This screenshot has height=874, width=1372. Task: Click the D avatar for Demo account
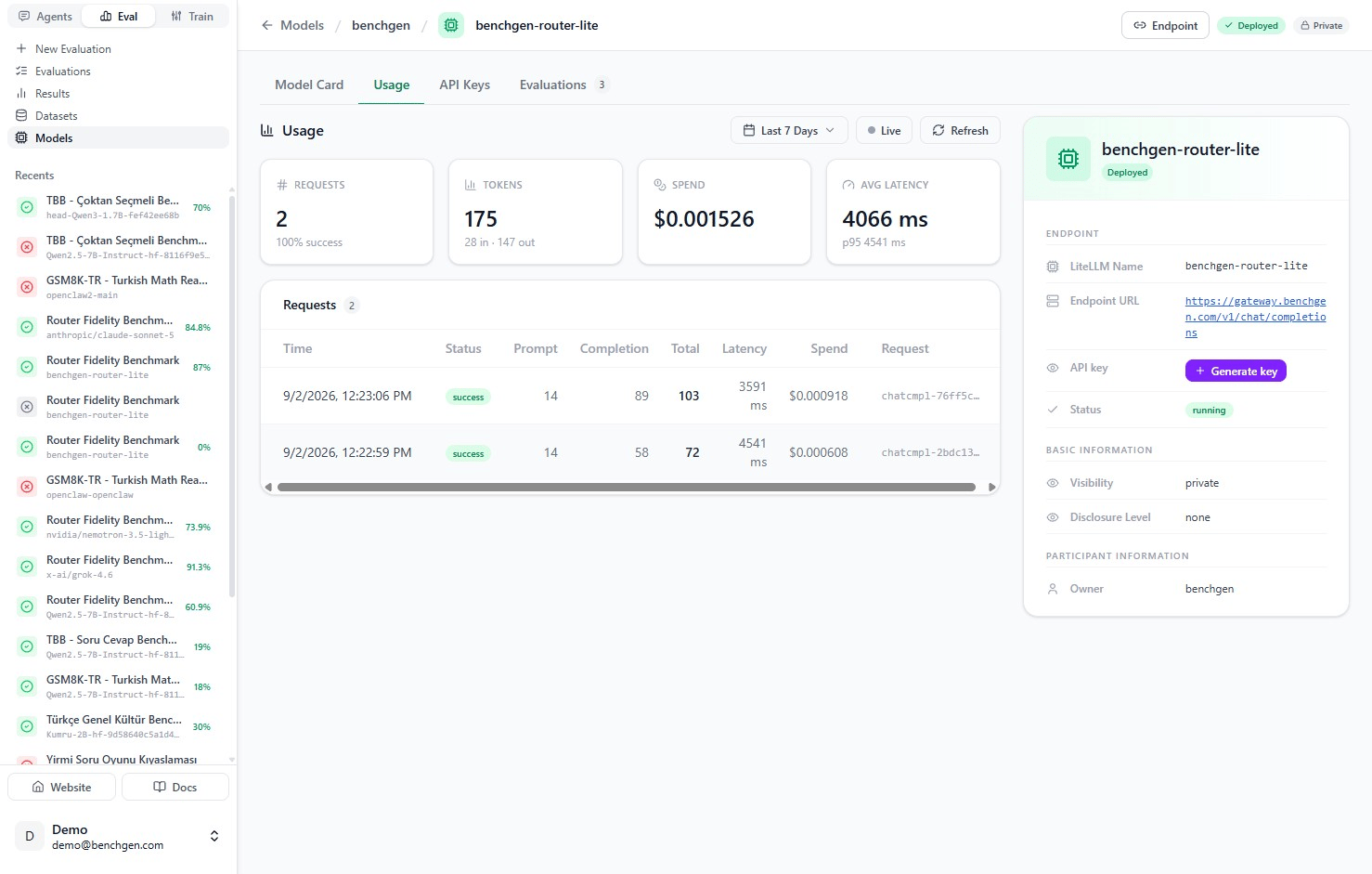[30, 836]
